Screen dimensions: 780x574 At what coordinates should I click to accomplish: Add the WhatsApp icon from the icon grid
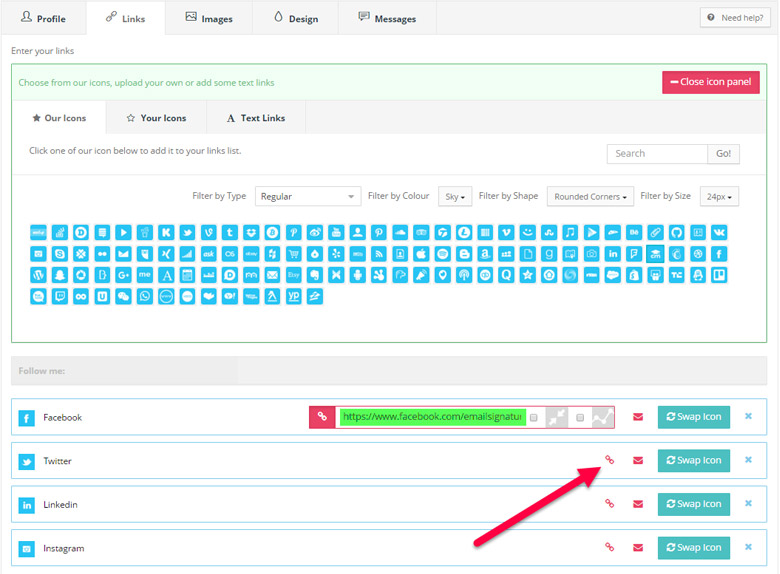(x=145, y=296)
